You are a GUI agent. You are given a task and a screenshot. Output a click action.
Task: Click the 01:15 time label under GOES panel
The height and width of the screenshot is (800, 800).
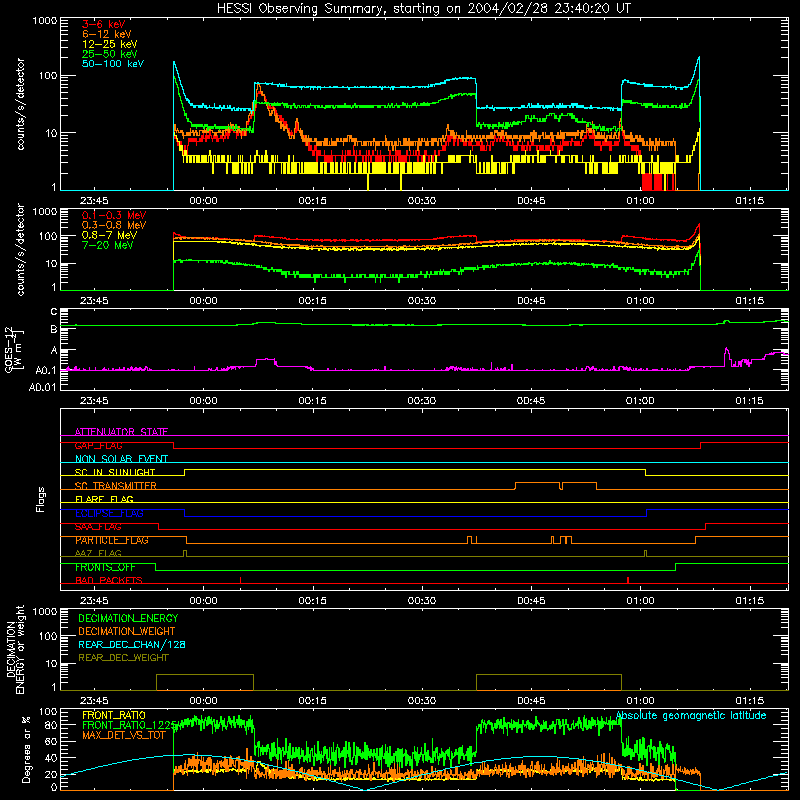click(749, 401)
